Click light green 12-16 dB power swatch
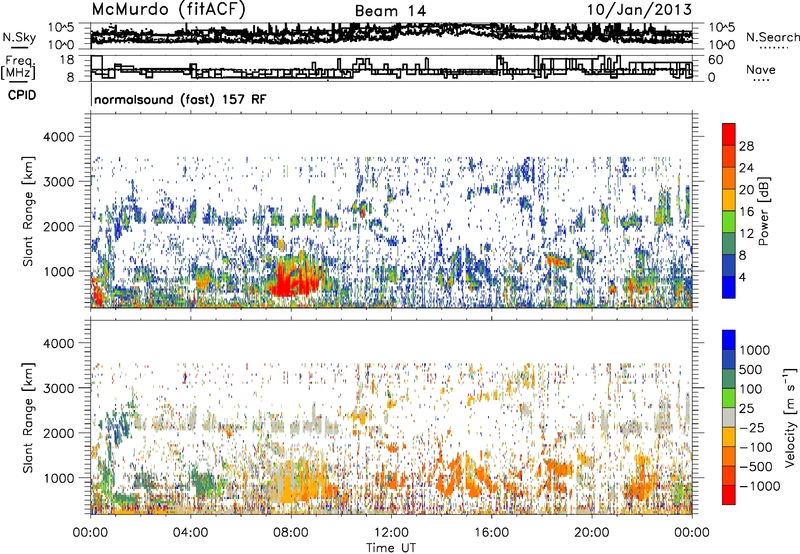Viewport: 800px width, 554px height. pyautogui.click(x=729, y=222)
